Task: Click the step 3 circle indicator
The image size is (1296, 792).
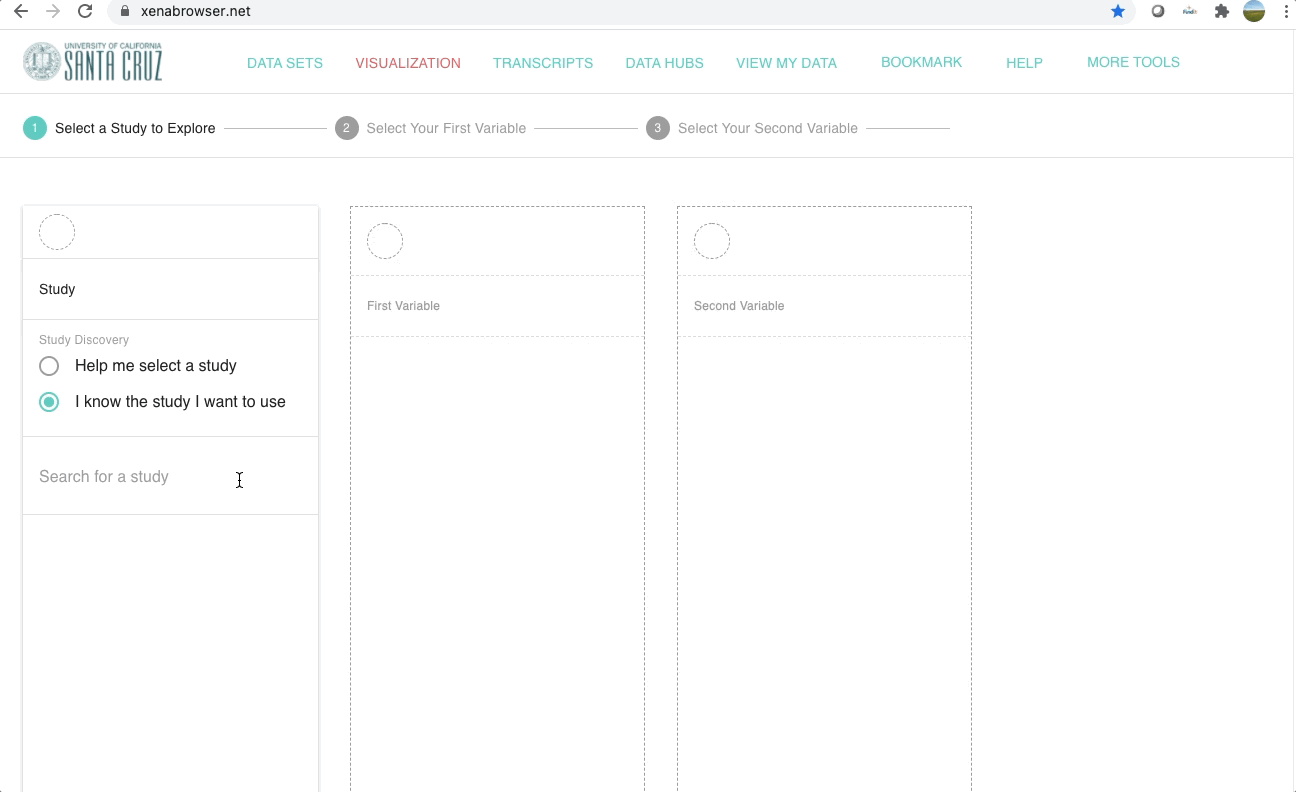Action: [657, 128]
